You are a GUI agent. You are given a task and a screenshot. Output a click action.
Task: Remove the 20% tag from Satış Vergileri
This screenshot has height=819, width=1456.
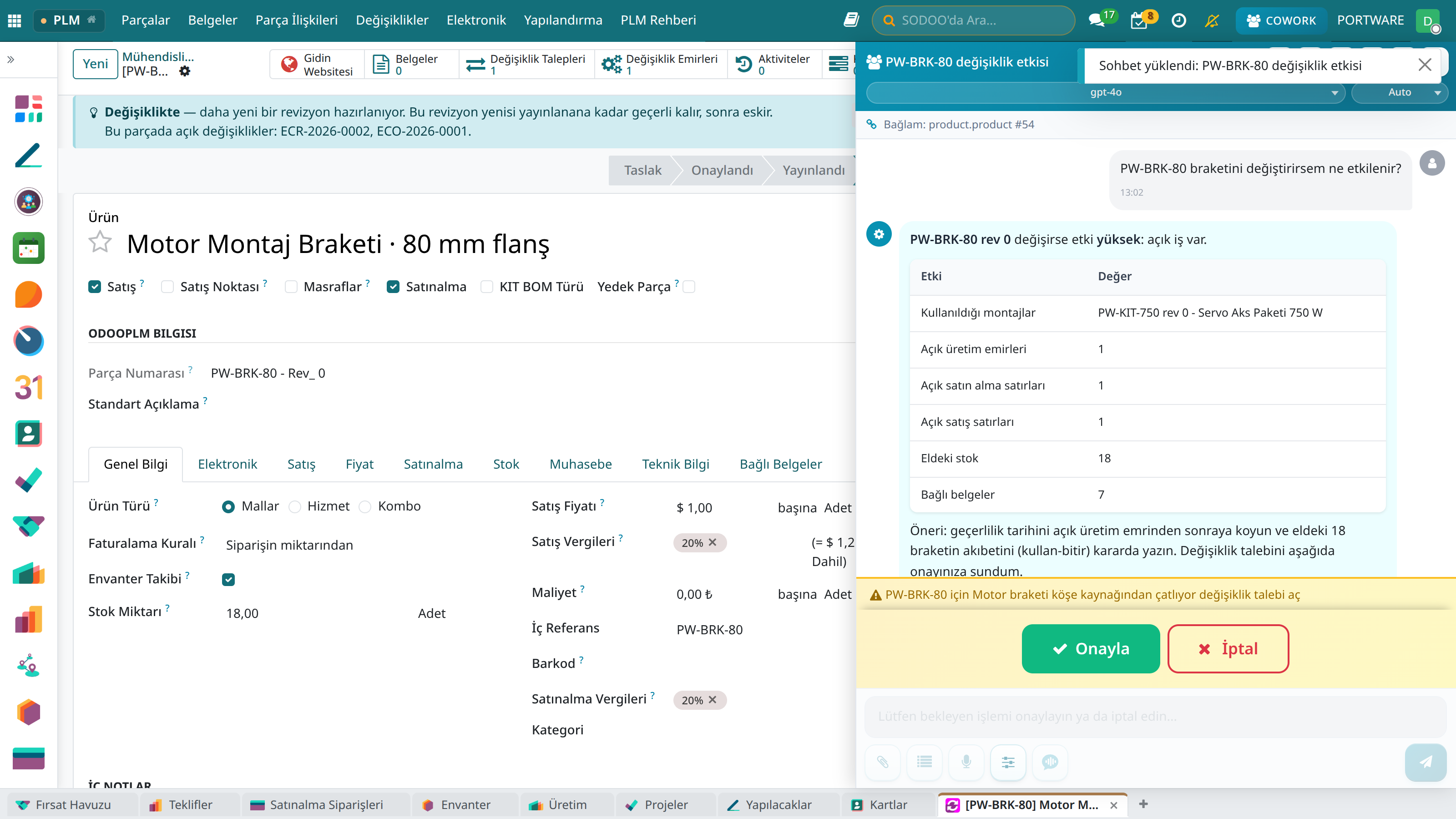712,542
